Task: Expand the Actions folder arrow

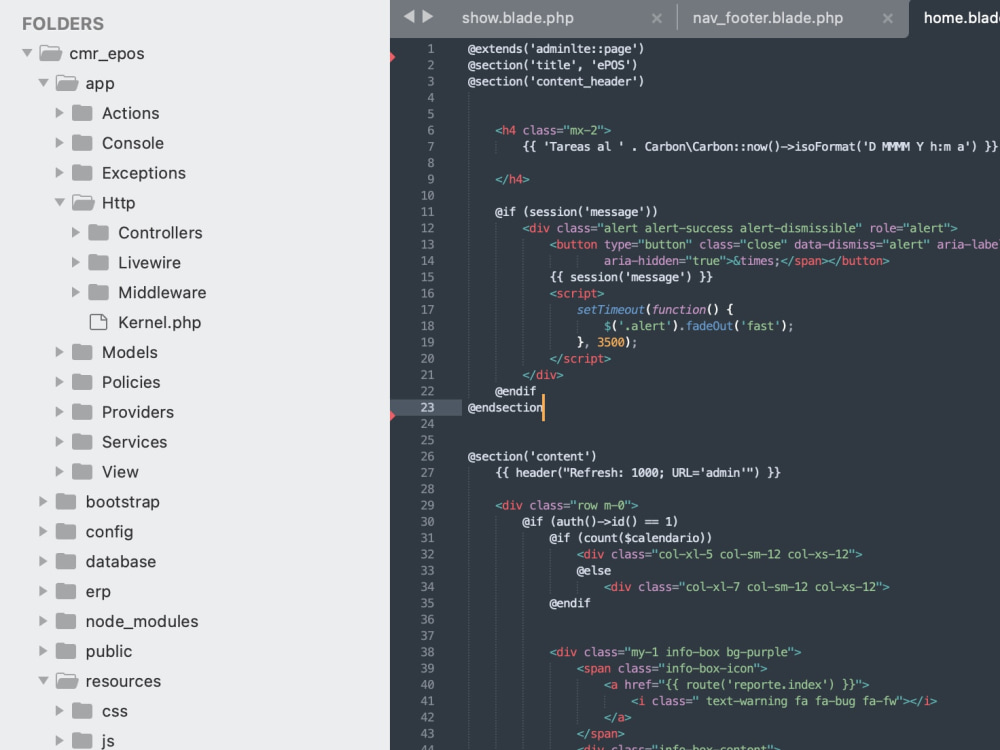Action: click(x=59, y=113)
